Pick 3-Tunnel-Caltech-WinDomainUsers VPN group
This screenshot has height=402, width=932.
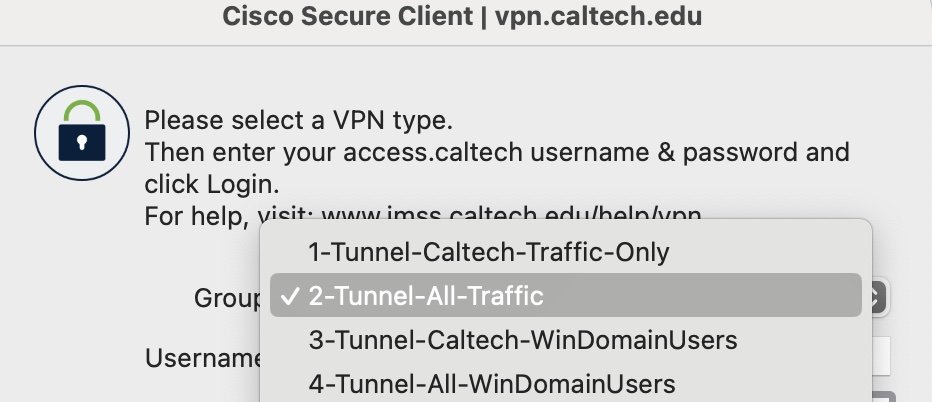523,340
